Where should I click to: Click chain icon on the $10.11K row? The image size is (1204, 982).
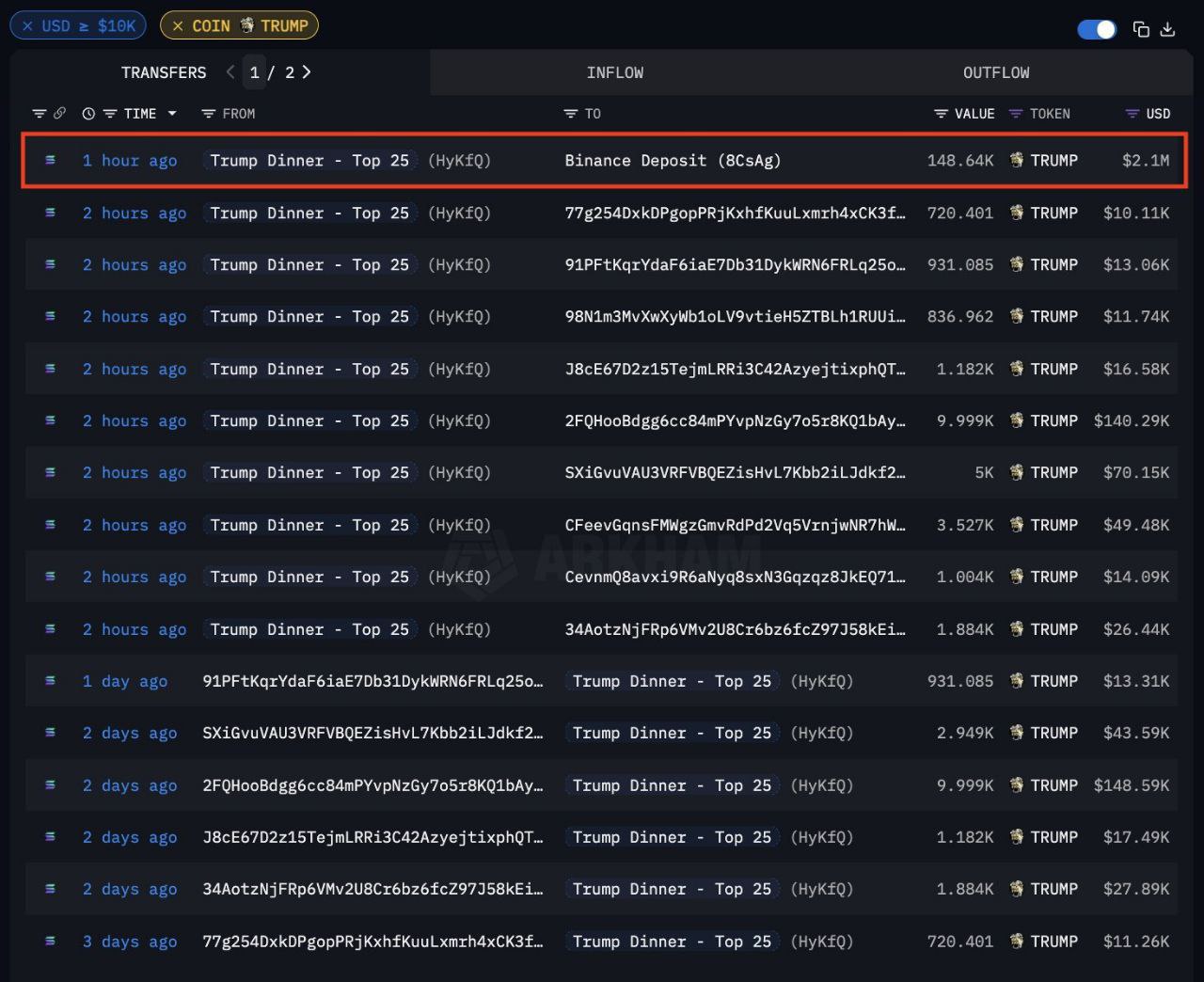50,213
